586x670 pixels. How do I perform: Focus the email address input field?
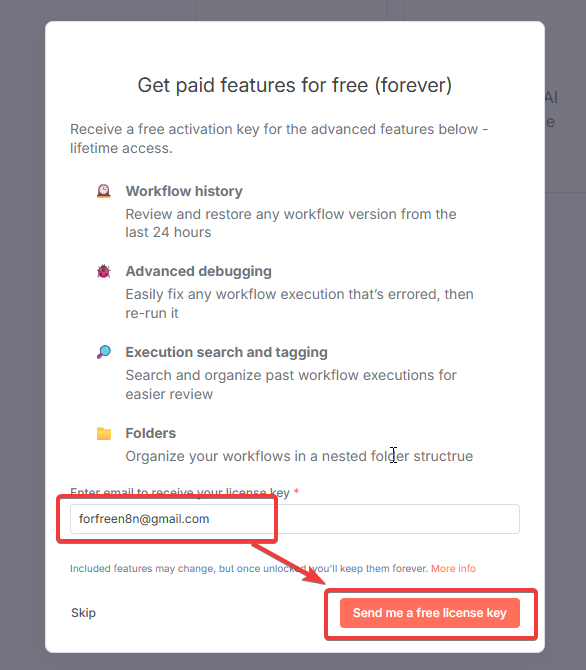tap(295, 519)
